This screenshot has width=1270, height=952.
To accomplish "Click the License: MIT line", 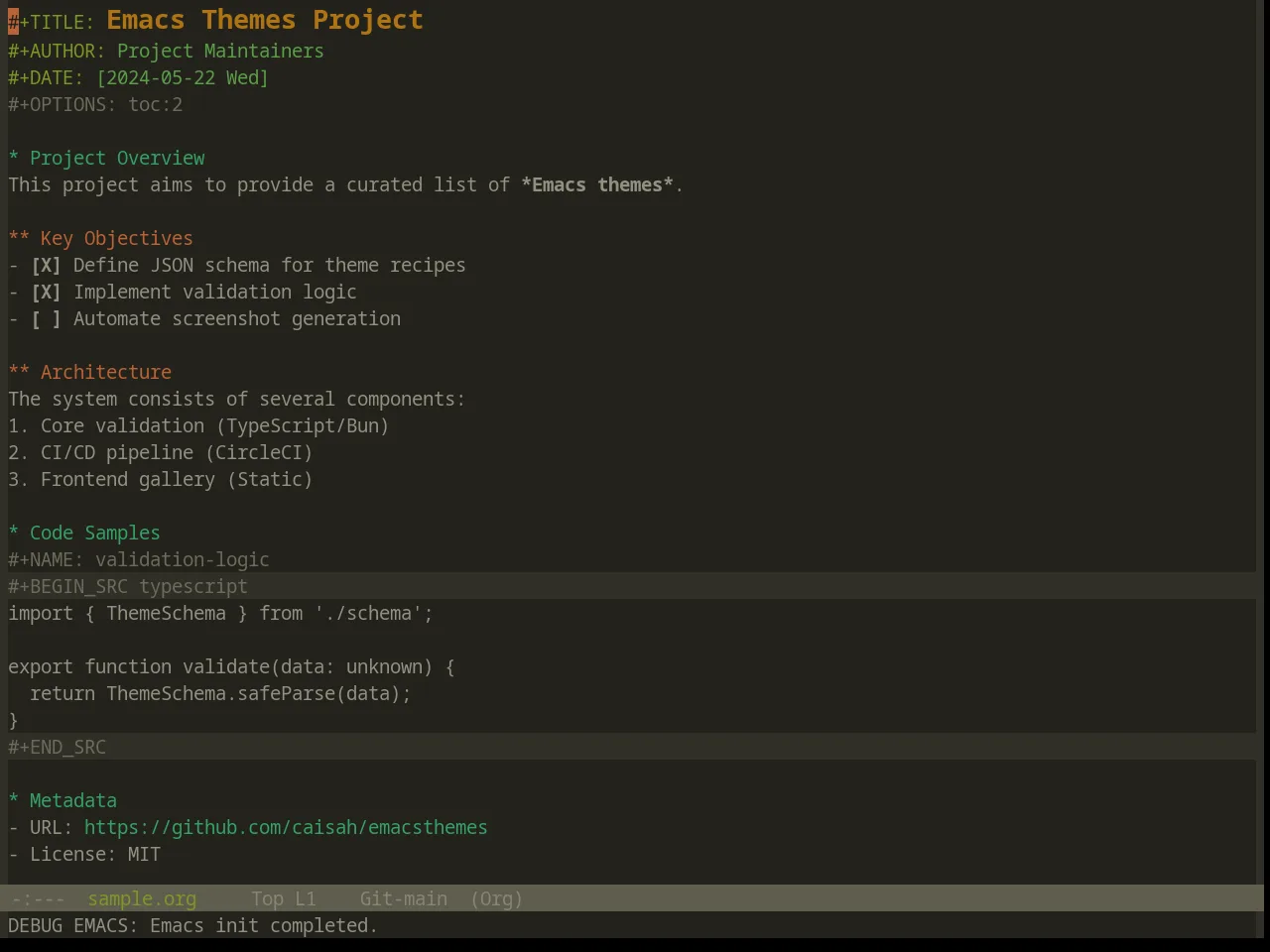I will pyautogui.click(x=84, y=855).
